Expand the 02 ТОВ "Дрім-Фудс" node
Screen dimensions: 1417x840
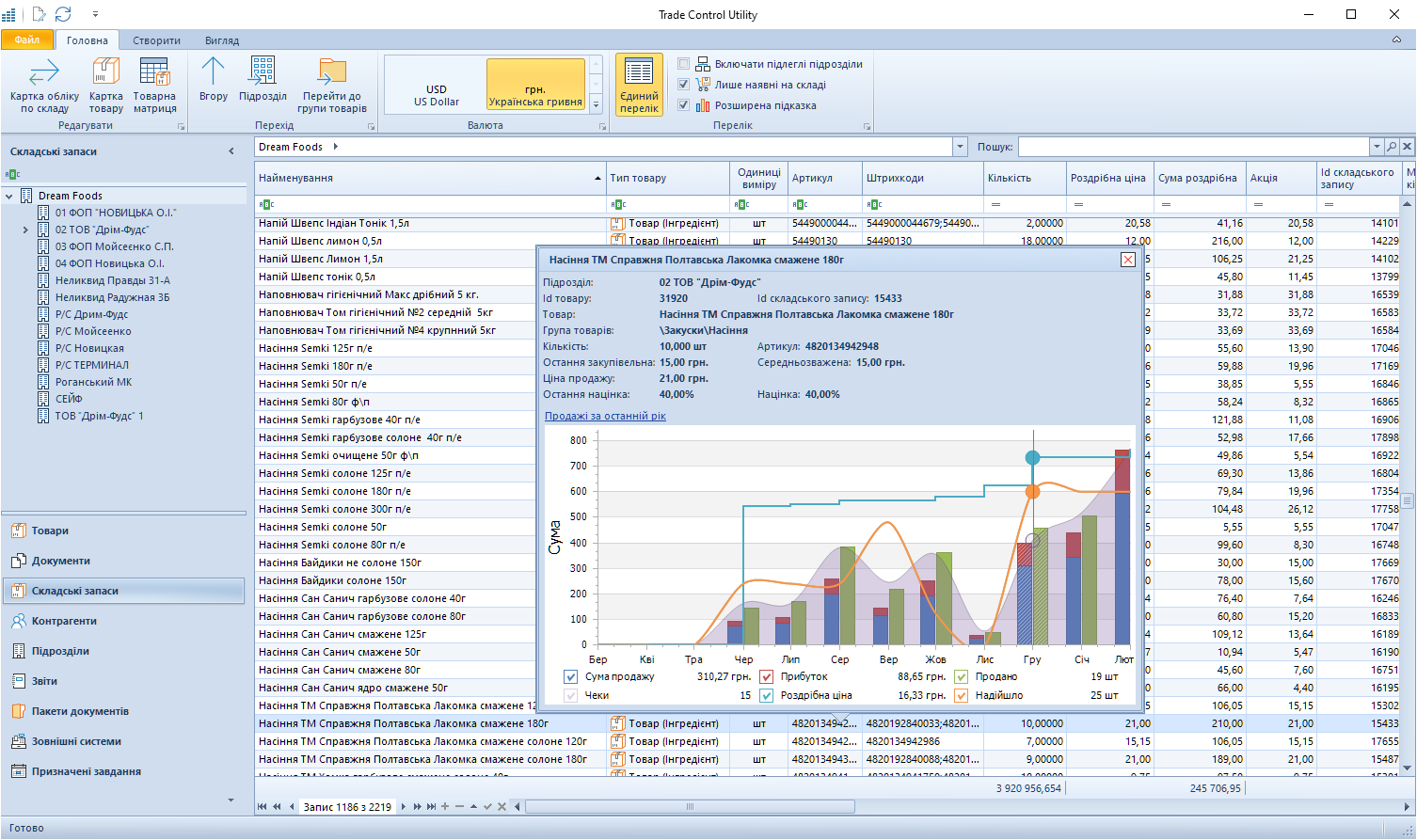pos(25,230)
